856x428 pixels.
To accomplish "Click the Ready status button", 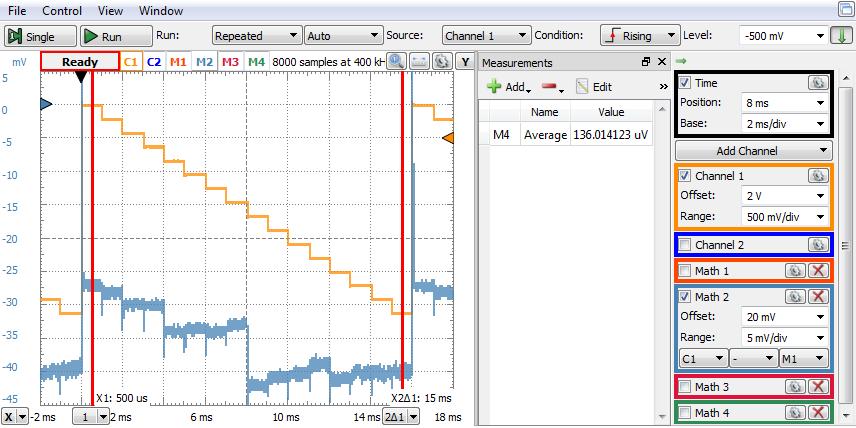I will [x=80, y=62].
